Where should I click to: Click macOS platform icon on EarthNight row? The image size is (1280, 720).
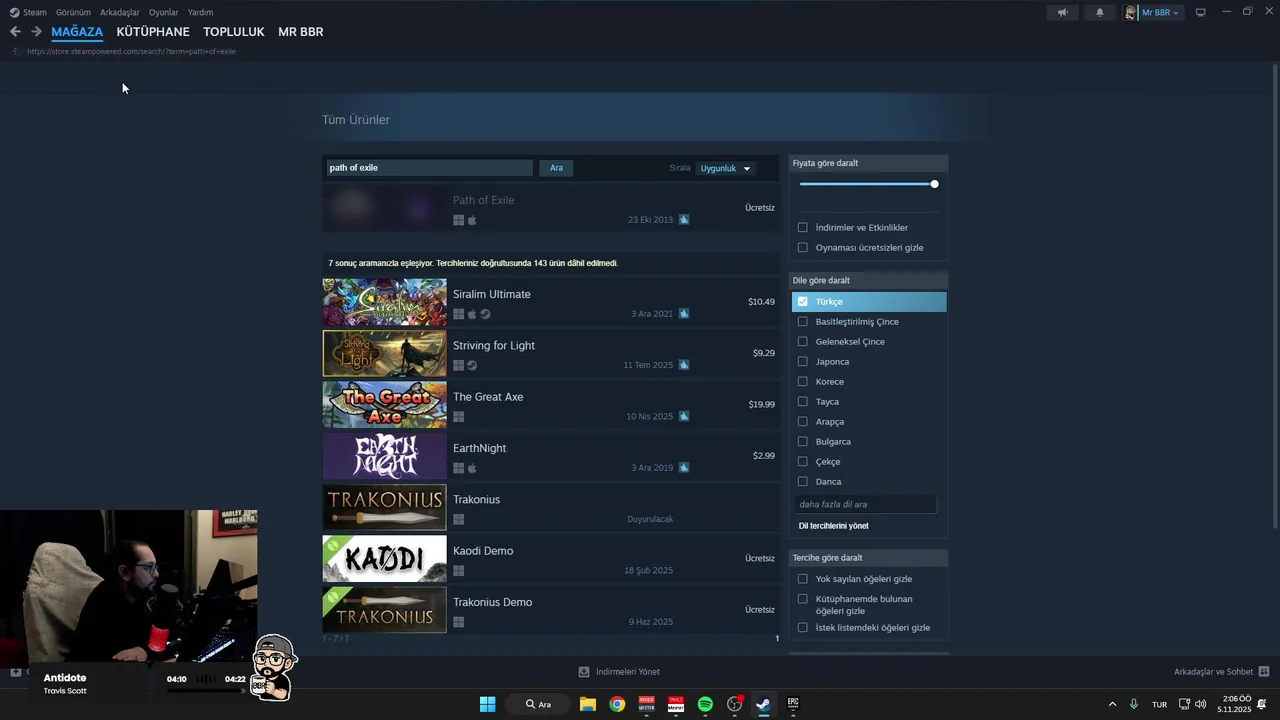pyautogui.click(x=472, y=468)
